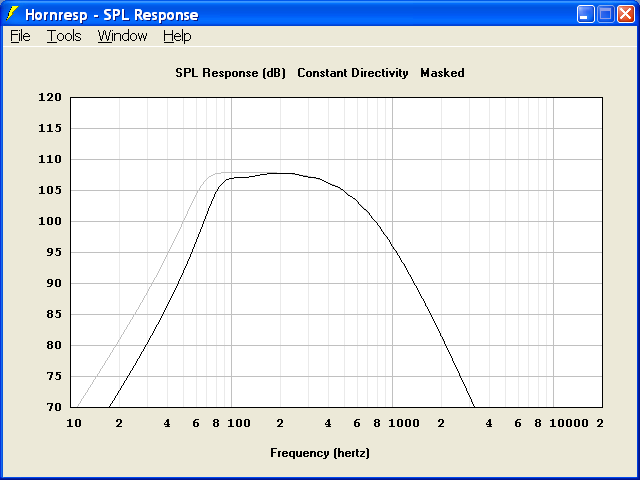Click the Hornresp lightning bolt title icon
Image resolution: width=640 pixels, height=480 pixels.
pos(12,14)
